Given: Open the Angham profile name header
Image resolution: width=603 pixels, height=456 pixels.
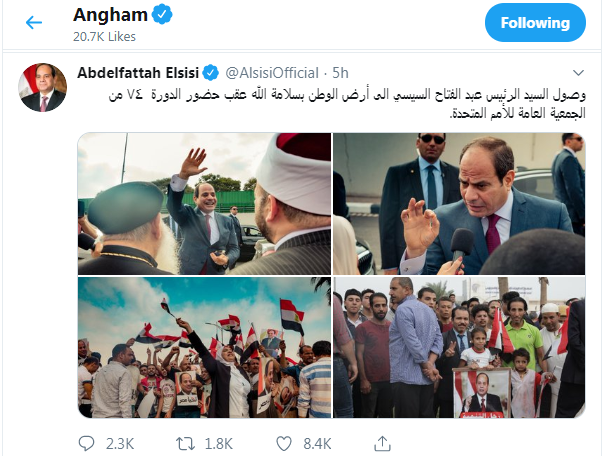Looking at the screenshot, I should [x=110, y=15].
